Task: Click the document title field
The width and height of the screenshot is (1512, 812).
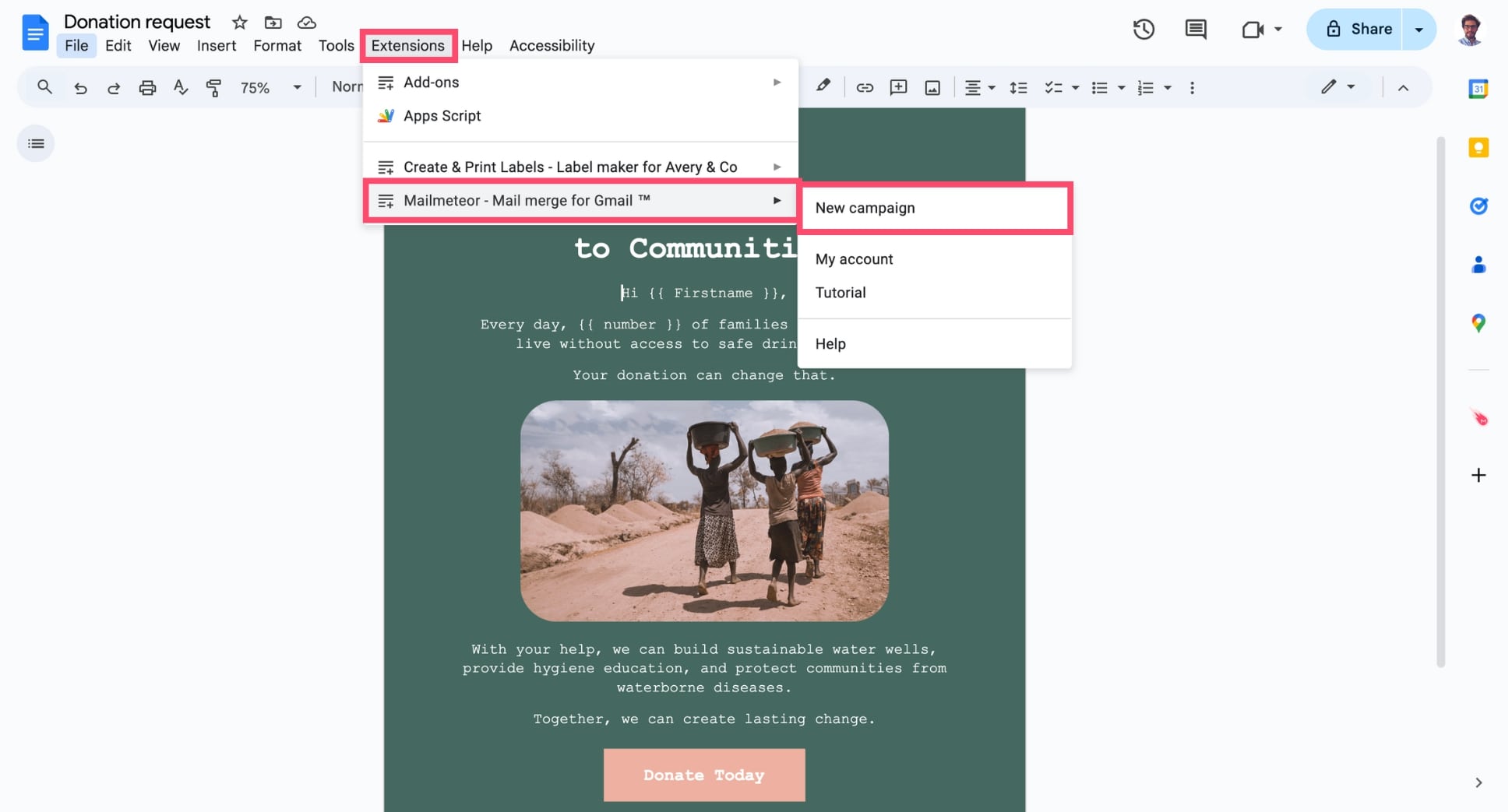Action: pos(137,21)
